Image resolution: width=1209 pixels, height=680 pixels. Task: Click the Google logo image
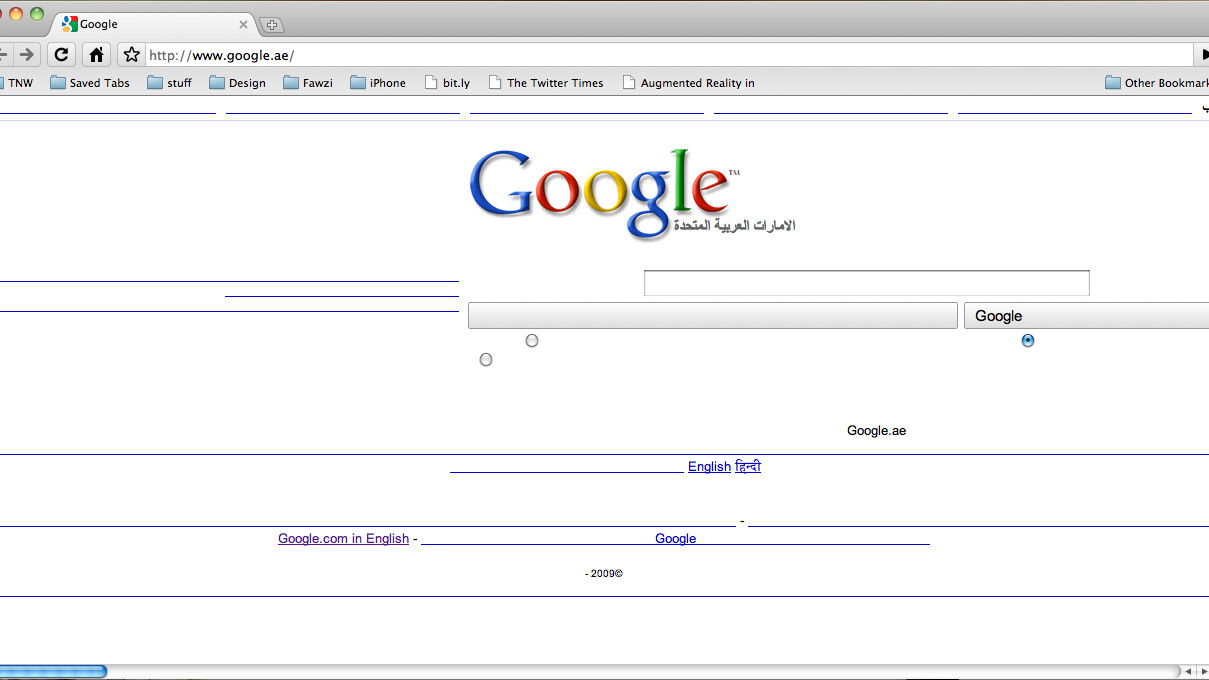tap(632, 195)
